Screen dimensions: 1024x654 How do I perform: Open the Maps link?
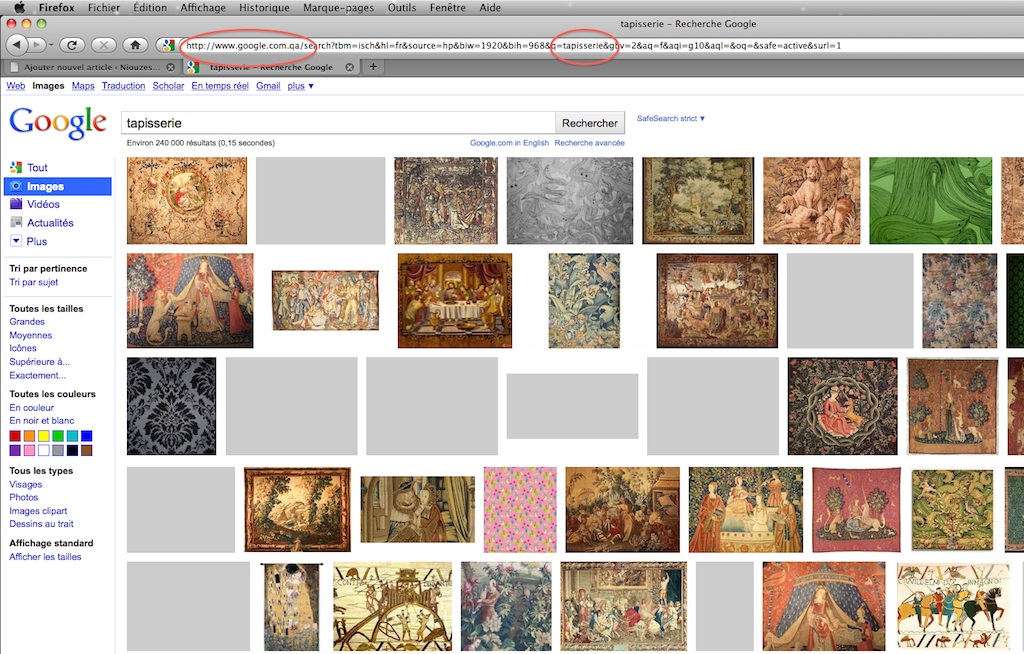pyautogui.click(x=83, y=86)
